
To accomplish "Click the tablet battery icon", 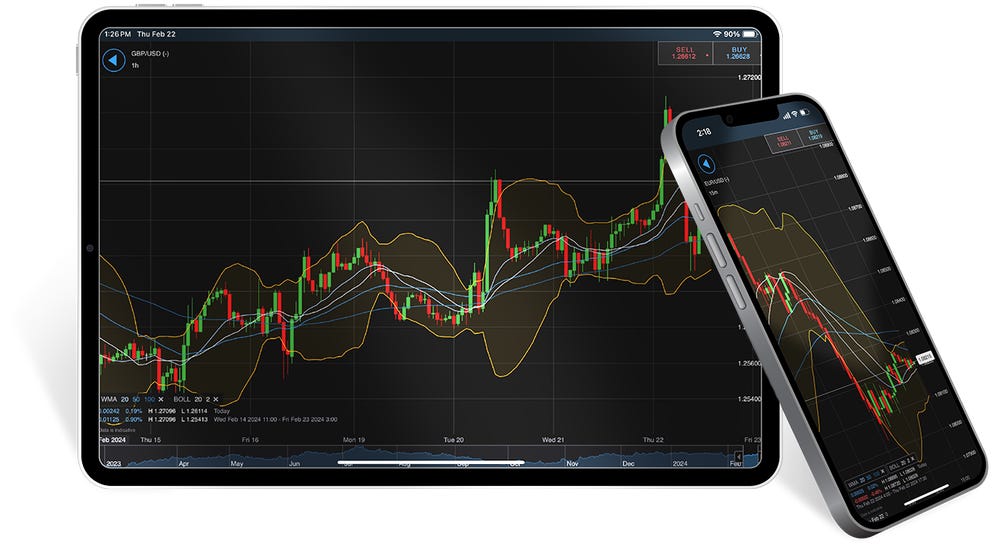I will click(749, 34).
